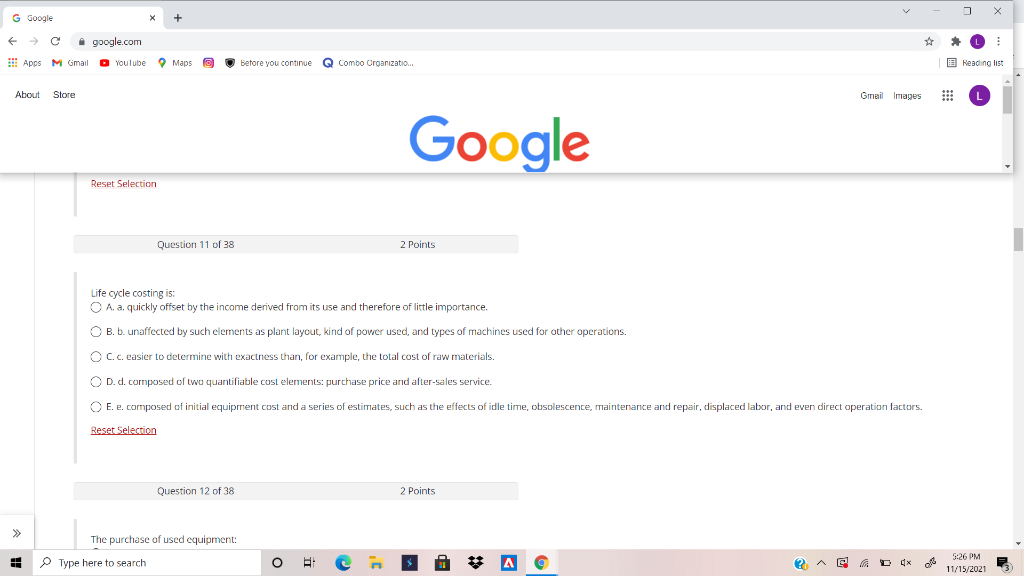
Task: Click the Google account avatar
Action: (979, 95)
